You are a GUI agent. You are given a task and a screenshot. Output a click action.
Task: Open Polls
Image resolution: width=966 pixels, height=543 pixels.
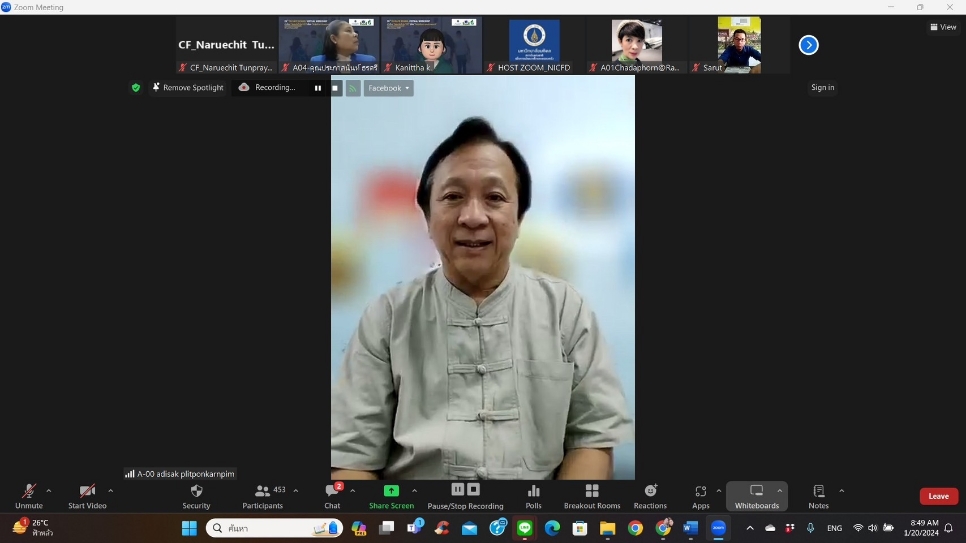coord(534,496)
